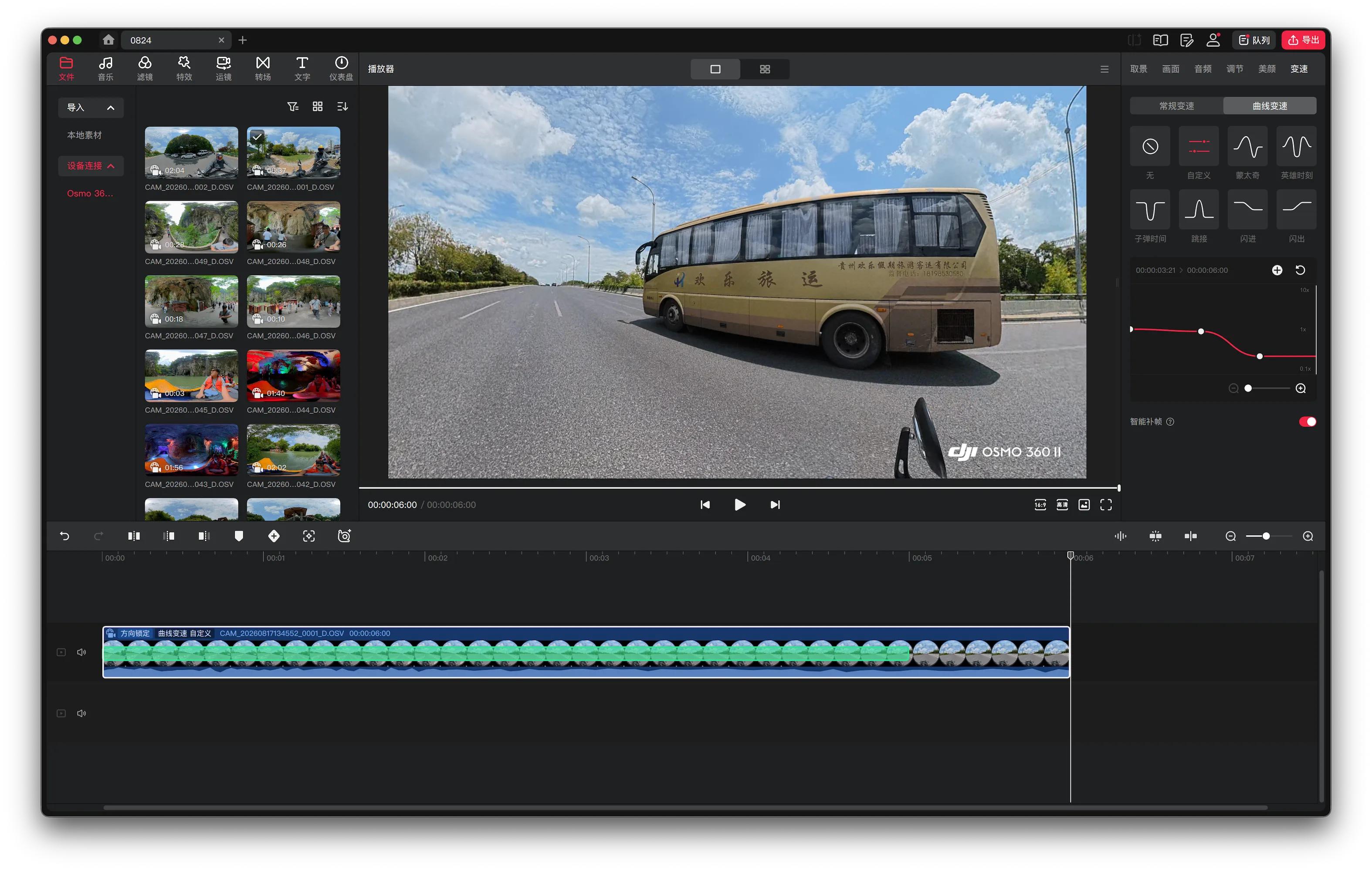The image size is (1372, 871).
Task: Play the video preview
Action: tap(739, 505)
